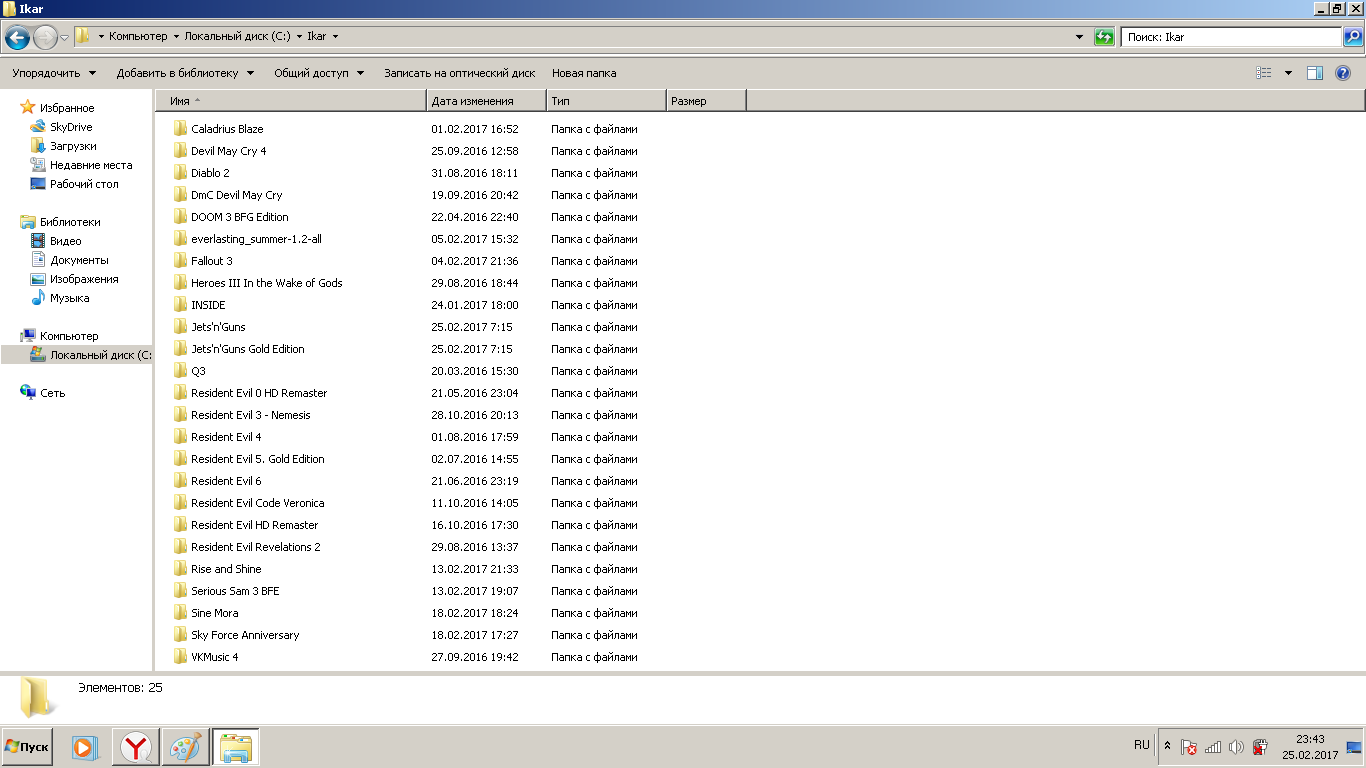
Task: Expand the Локальный диск (C:) breadcrumb arrow
Action: coord(299,37)
